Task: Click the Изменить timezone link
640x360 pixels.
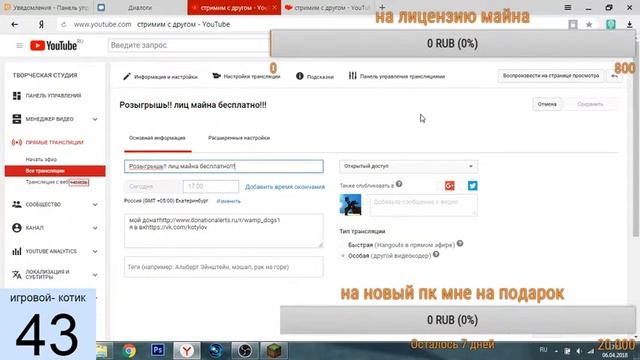Action: coord(229,201)
